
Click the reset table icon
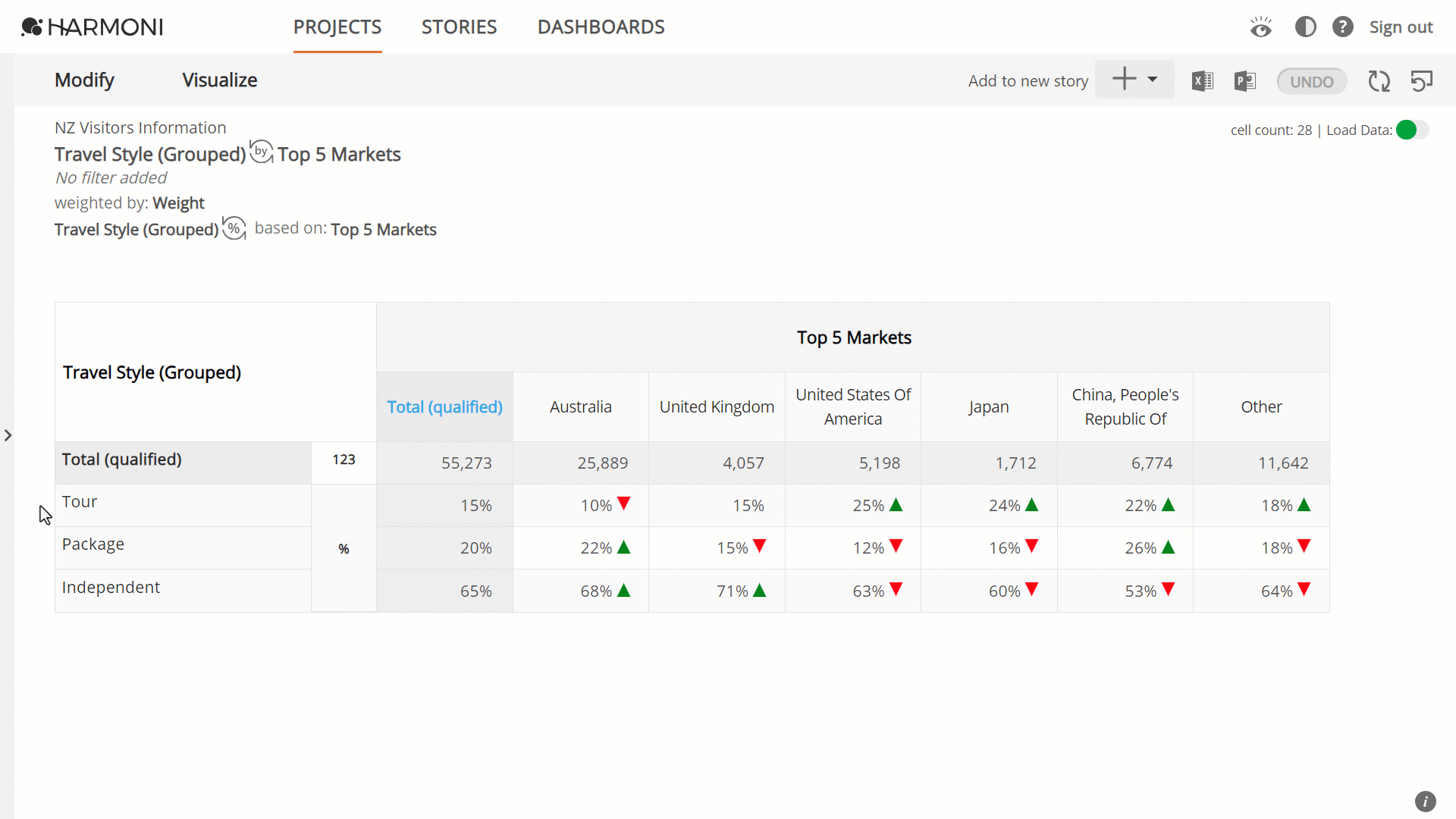[1422, 80]
